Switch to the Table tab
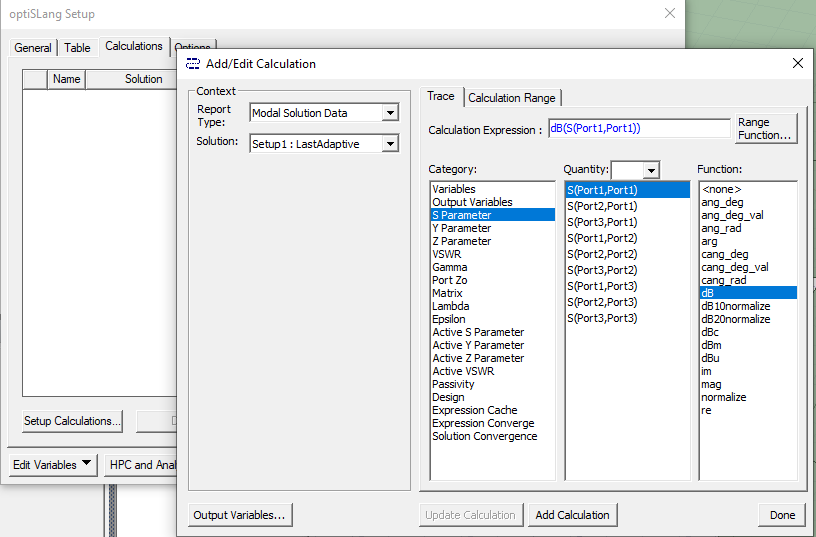 (77, 48)
